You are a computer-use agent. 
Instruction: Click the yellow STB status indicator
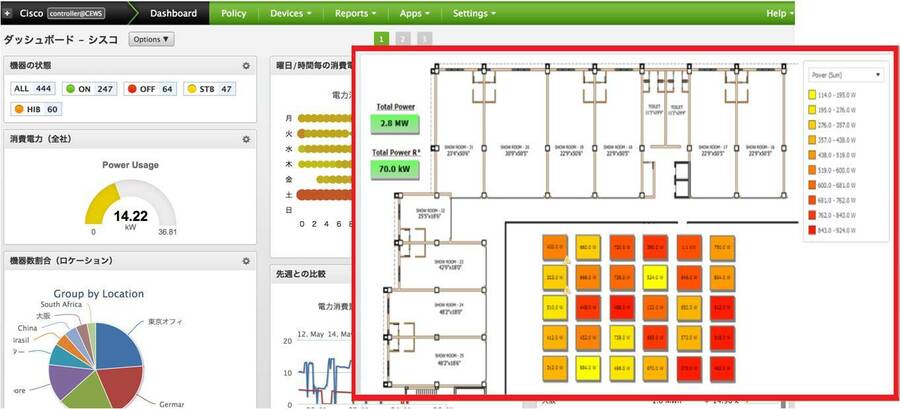(x=190, y=89)
